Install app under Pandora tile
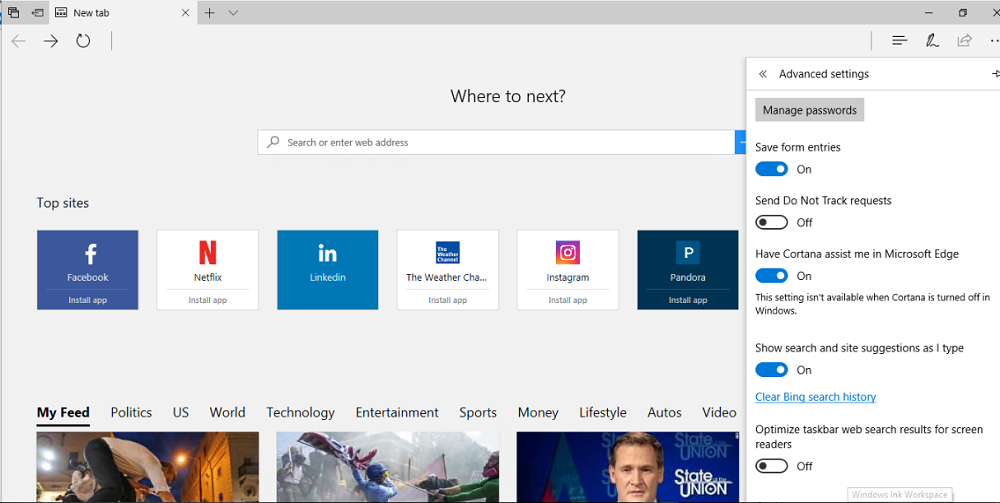The width and height of the screenshot is (1000, 503). 688,300
